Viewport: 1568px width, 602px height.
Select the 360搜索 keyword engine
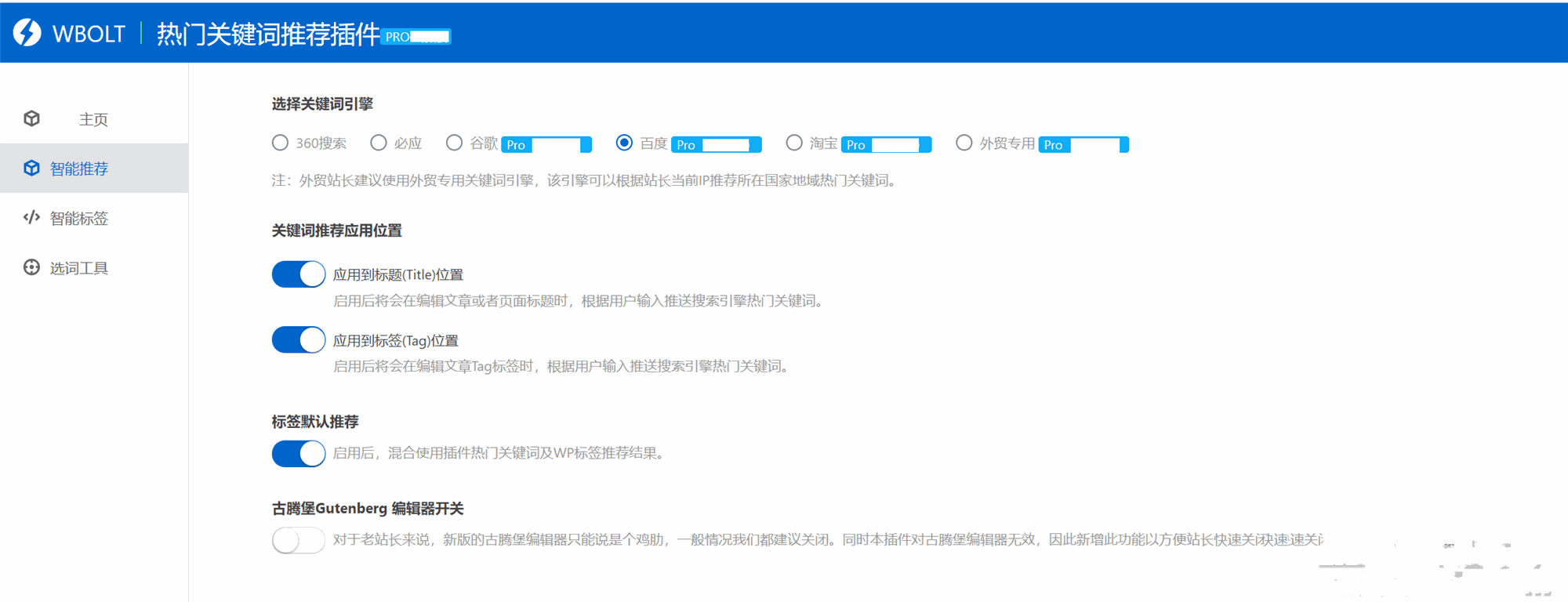281,143
